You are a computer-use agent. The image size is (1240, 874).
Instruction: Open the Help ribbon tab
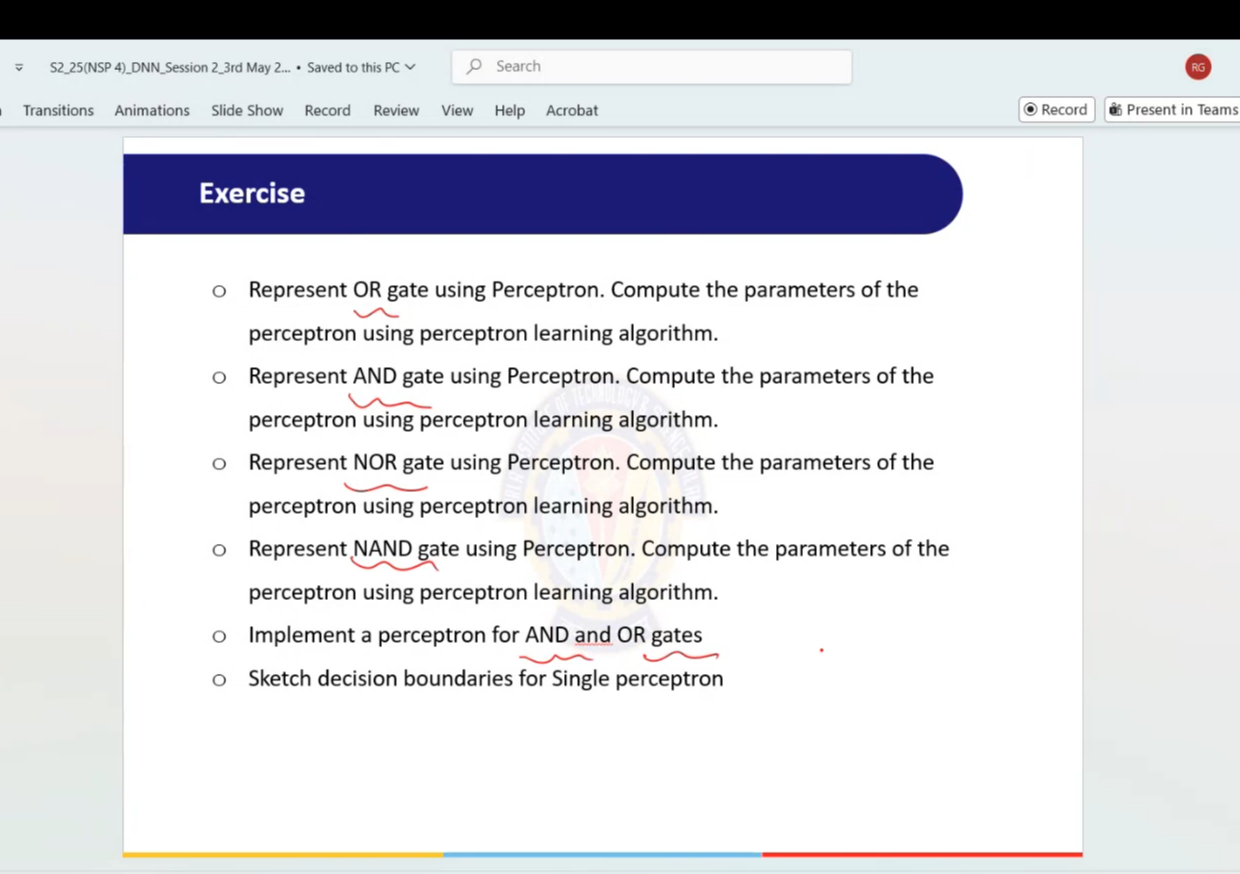(509, 110)
